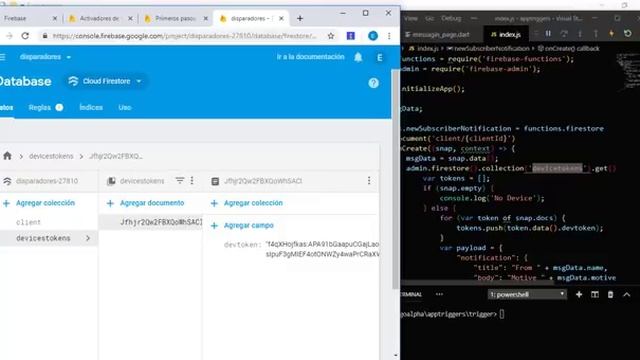This screenshot has height=360, width=640.
Task: Select the client collection
Action: 29,222
